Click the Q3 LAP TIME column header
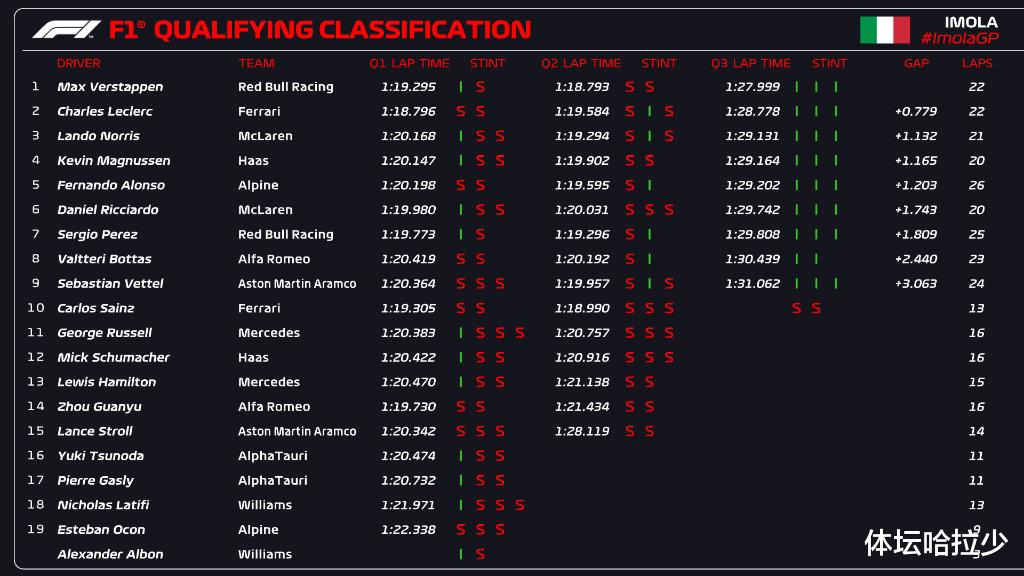This screenshot has width=1024, height=576. tap(750, 63)
